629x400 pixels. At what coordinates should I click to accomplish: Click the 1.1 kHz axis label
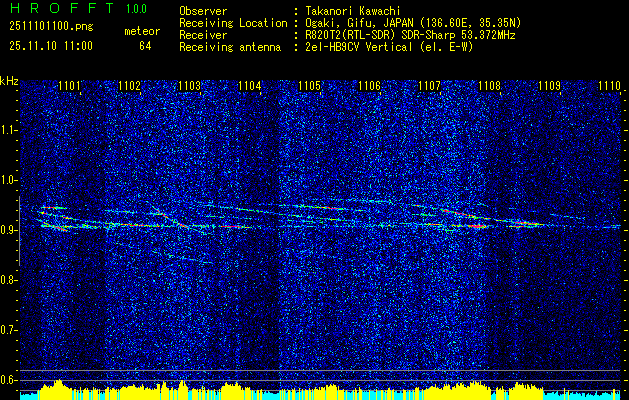(x=9, y=130)
